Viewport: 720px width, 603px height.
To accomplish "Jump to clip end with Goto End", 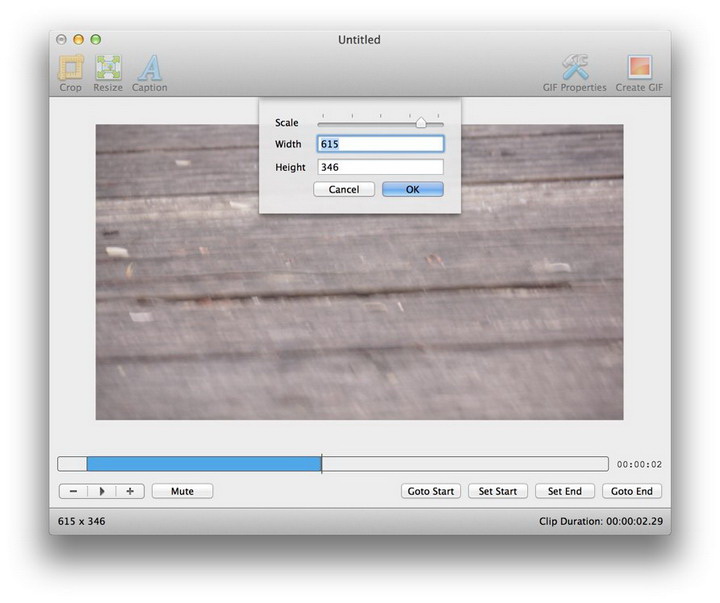I will coord(632,491).
